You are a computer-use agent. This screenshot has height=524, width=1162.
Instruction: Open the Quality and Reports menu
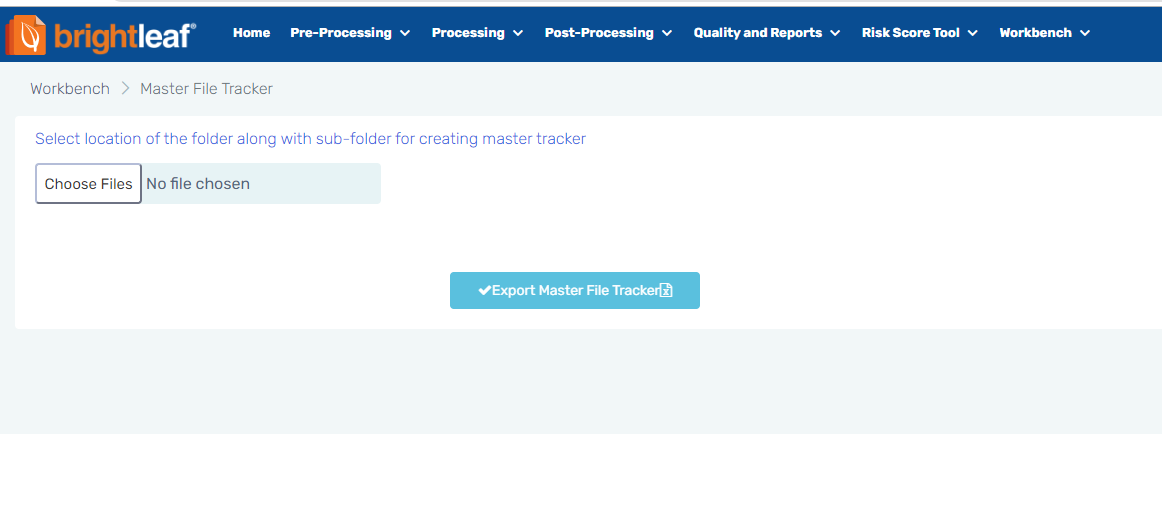[757, 33]
